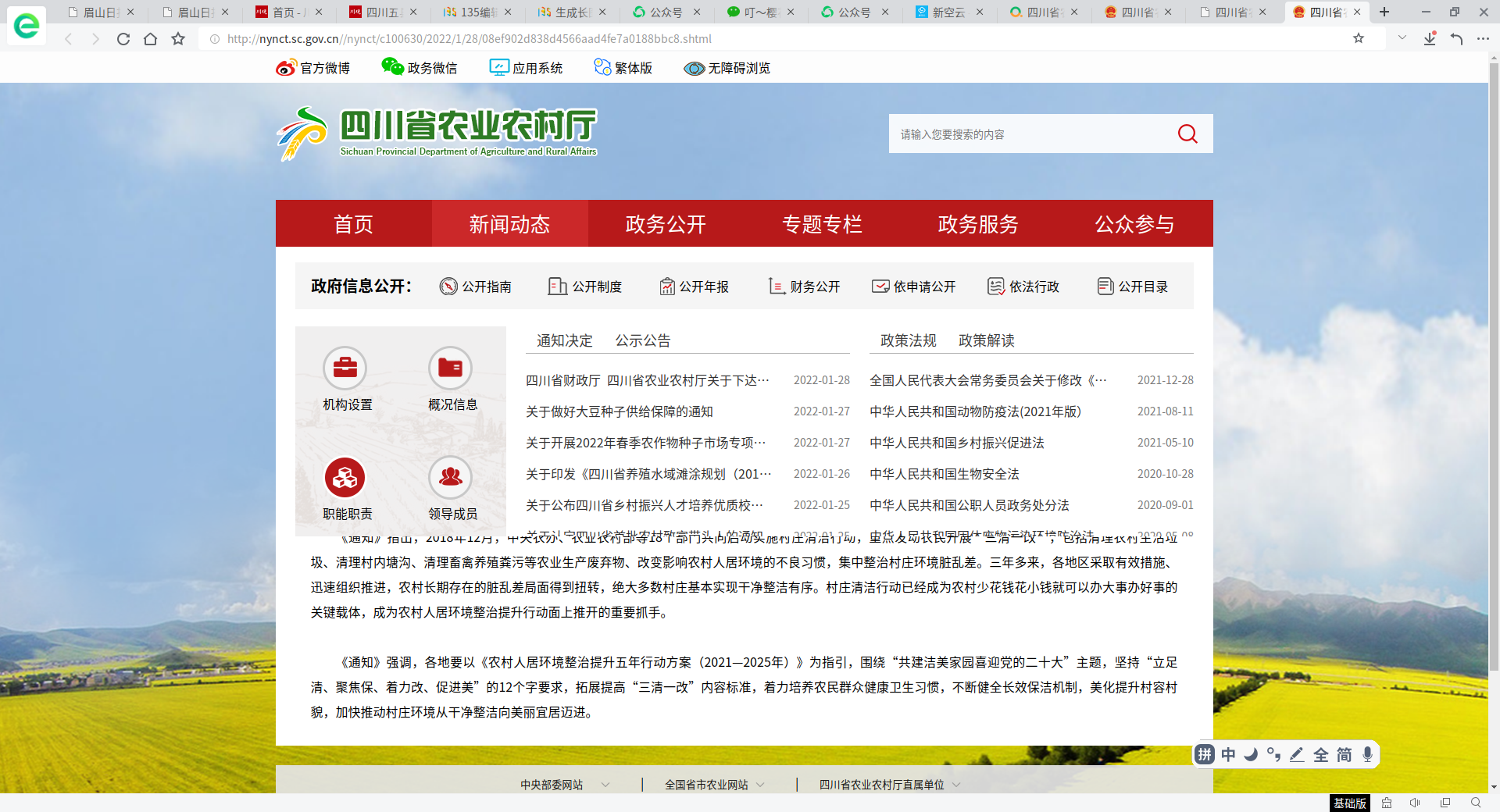
Task: Open 政务微信 WeChat icon link
Action: pos(392,67)
